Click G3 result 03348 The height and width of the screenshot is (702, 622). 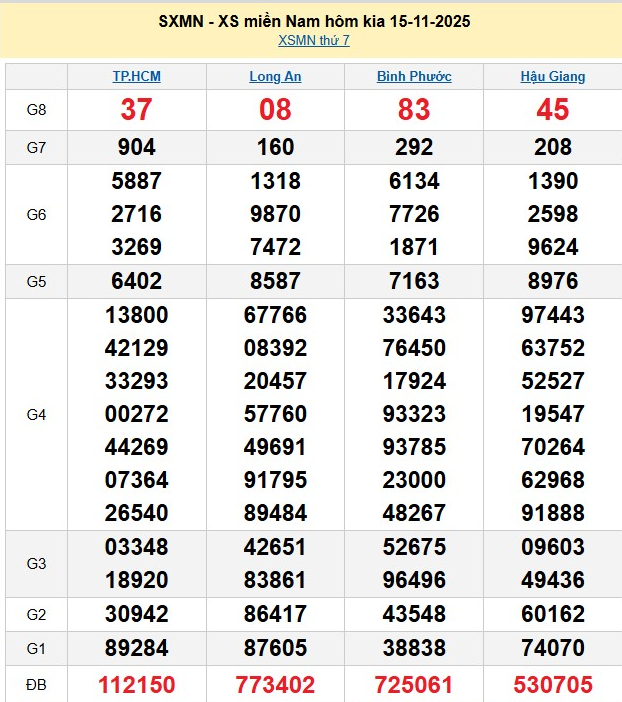coord(136,547)
